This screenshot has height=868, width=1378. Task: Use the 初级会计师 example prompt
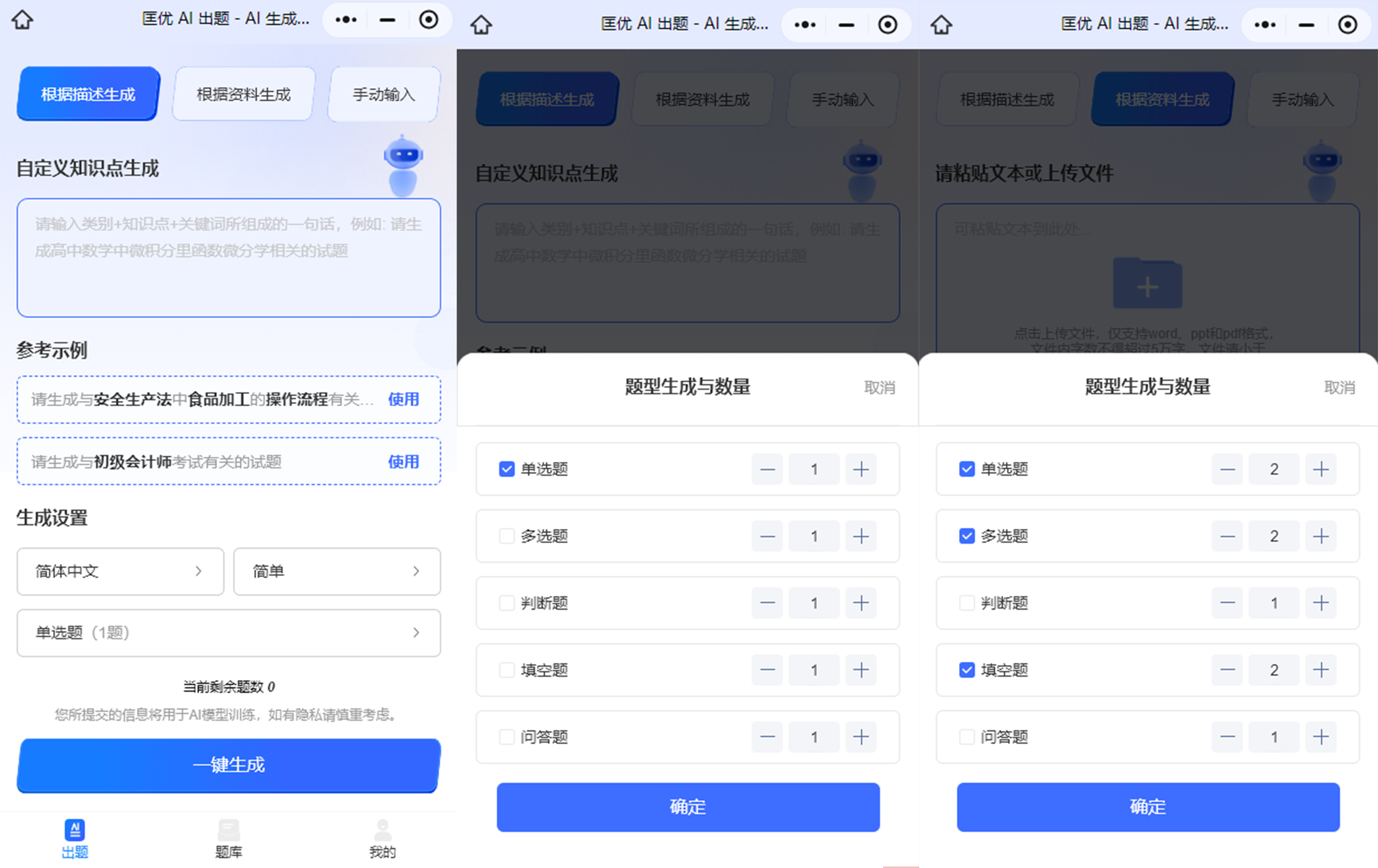(x=403, y=462)
